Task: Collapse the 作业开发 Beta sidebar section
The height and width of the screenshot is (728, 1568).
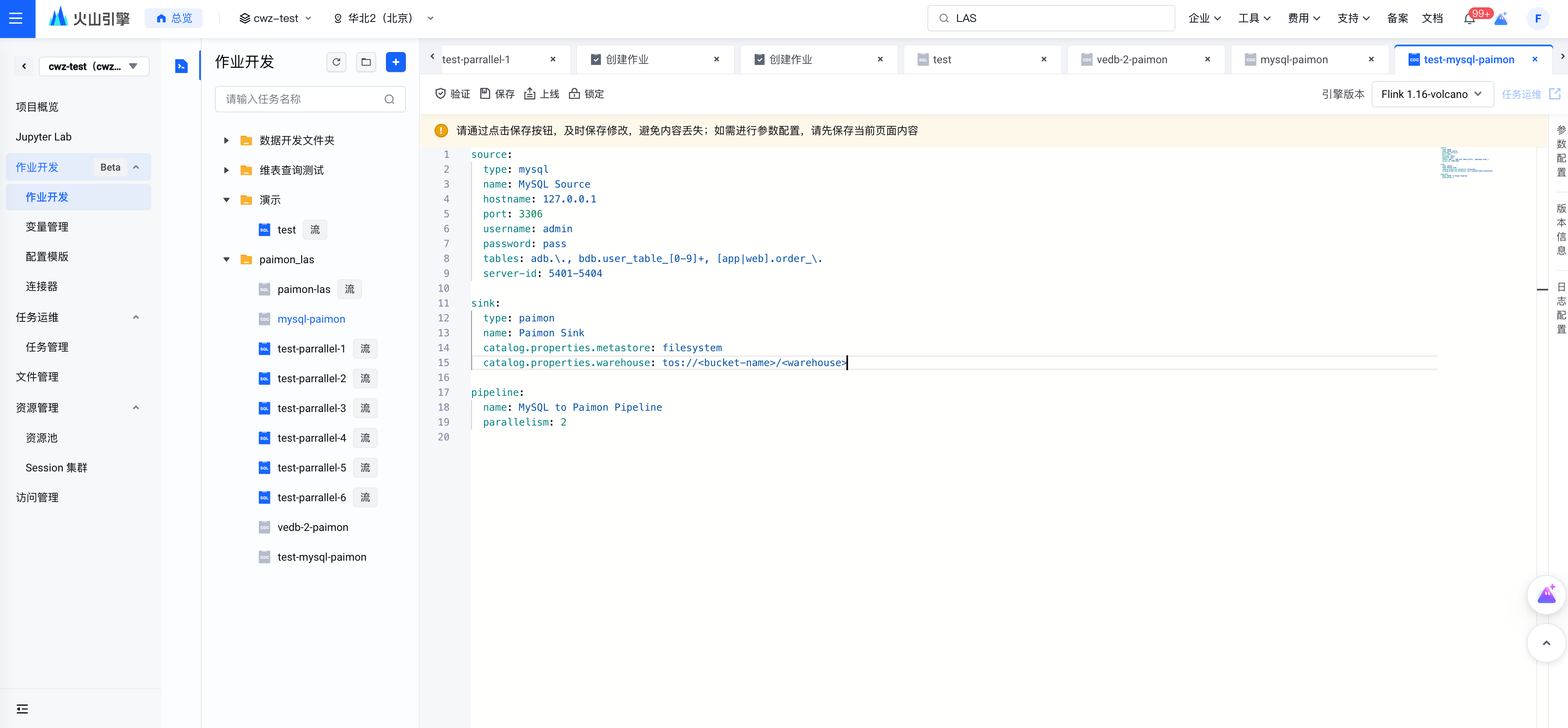Action: click(x=136, y=167)
